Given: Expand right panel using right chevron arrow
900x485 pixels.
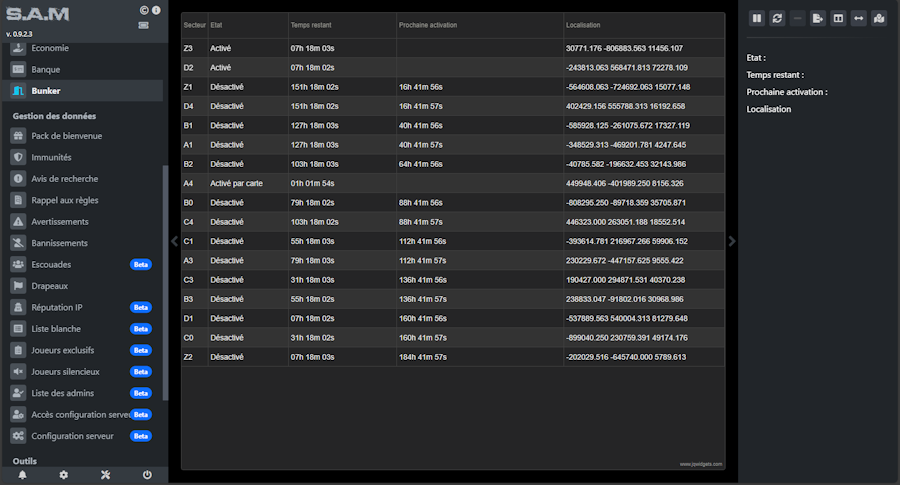Looking at the screenshot, I should pyautogui.click(x=732, y=241).
